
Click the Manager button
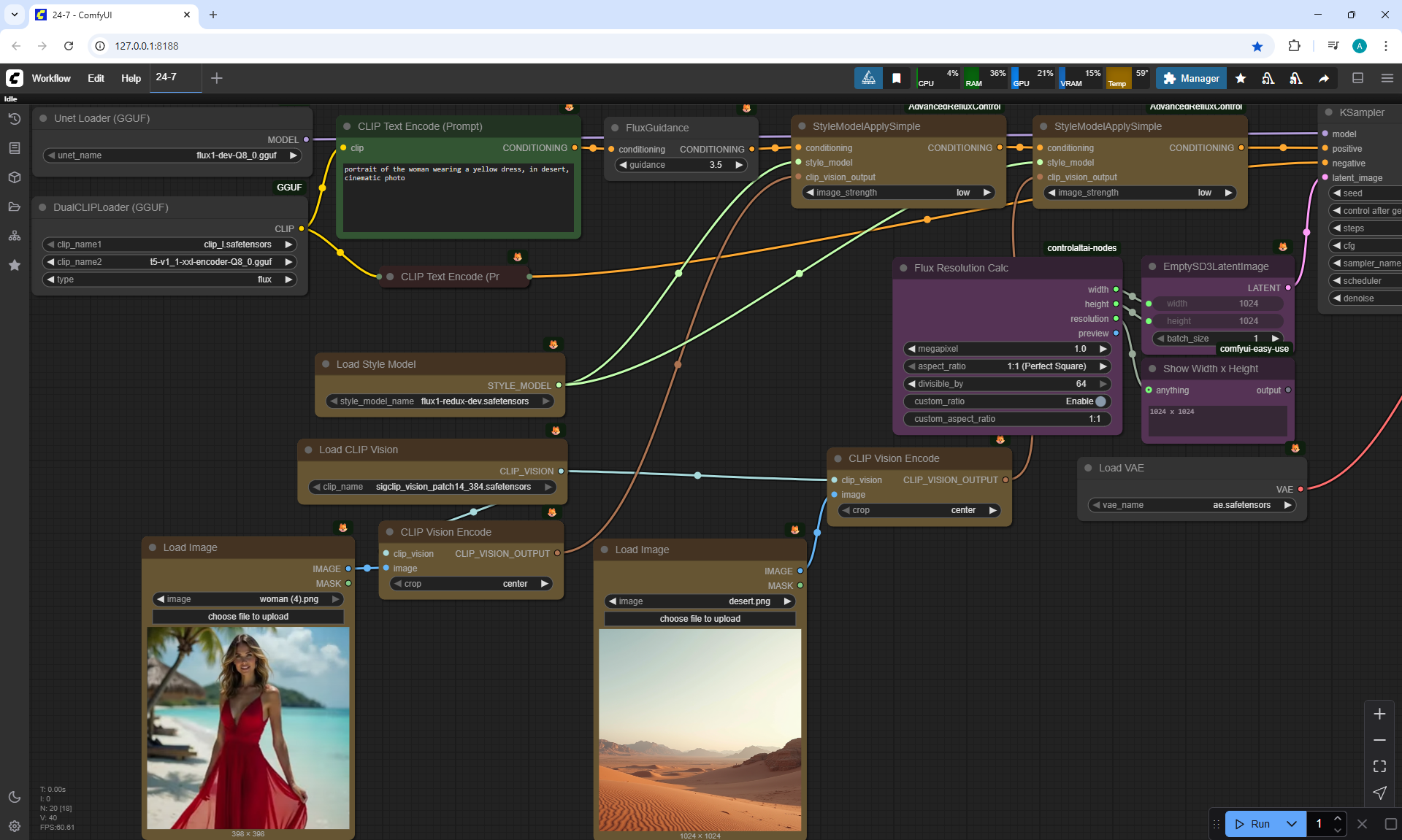pos(1191,78)
